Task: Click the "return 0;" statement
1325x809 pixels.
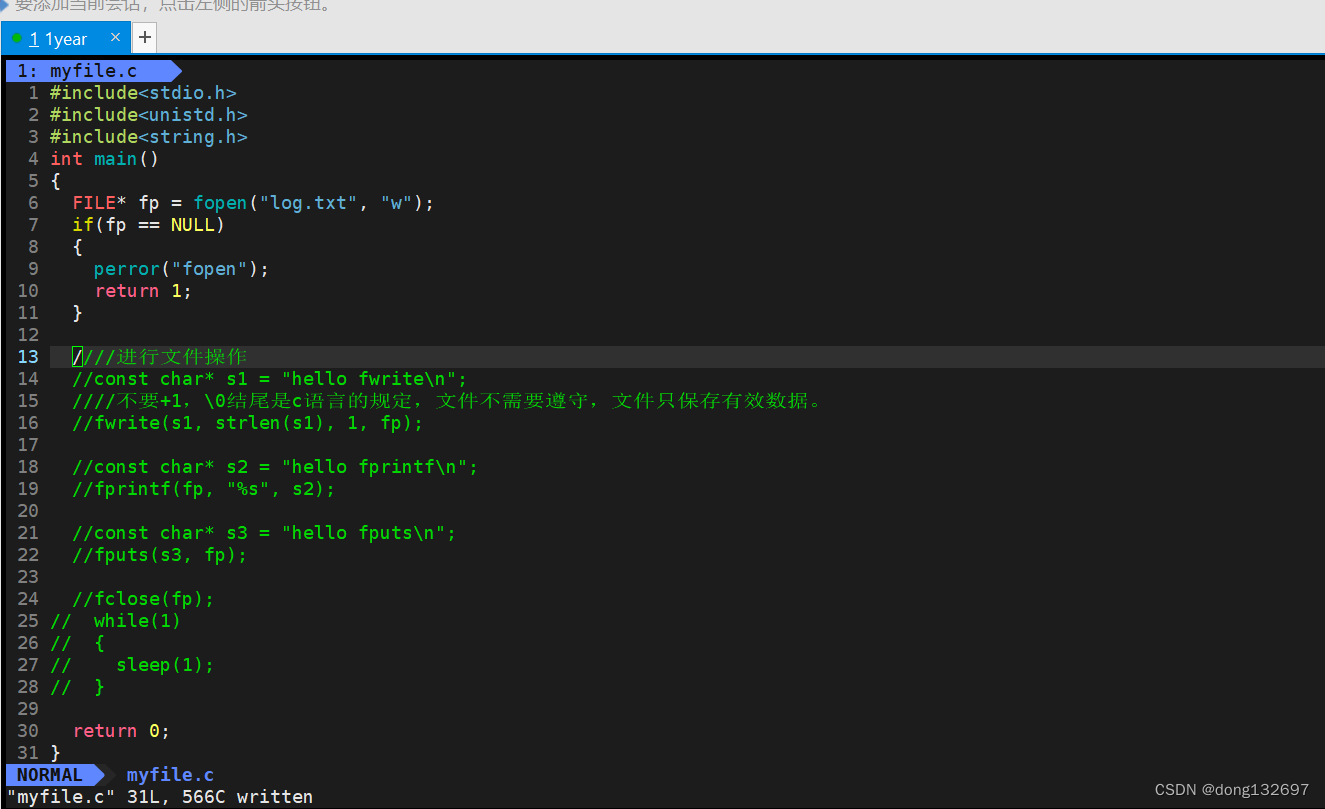Action: 121,731
